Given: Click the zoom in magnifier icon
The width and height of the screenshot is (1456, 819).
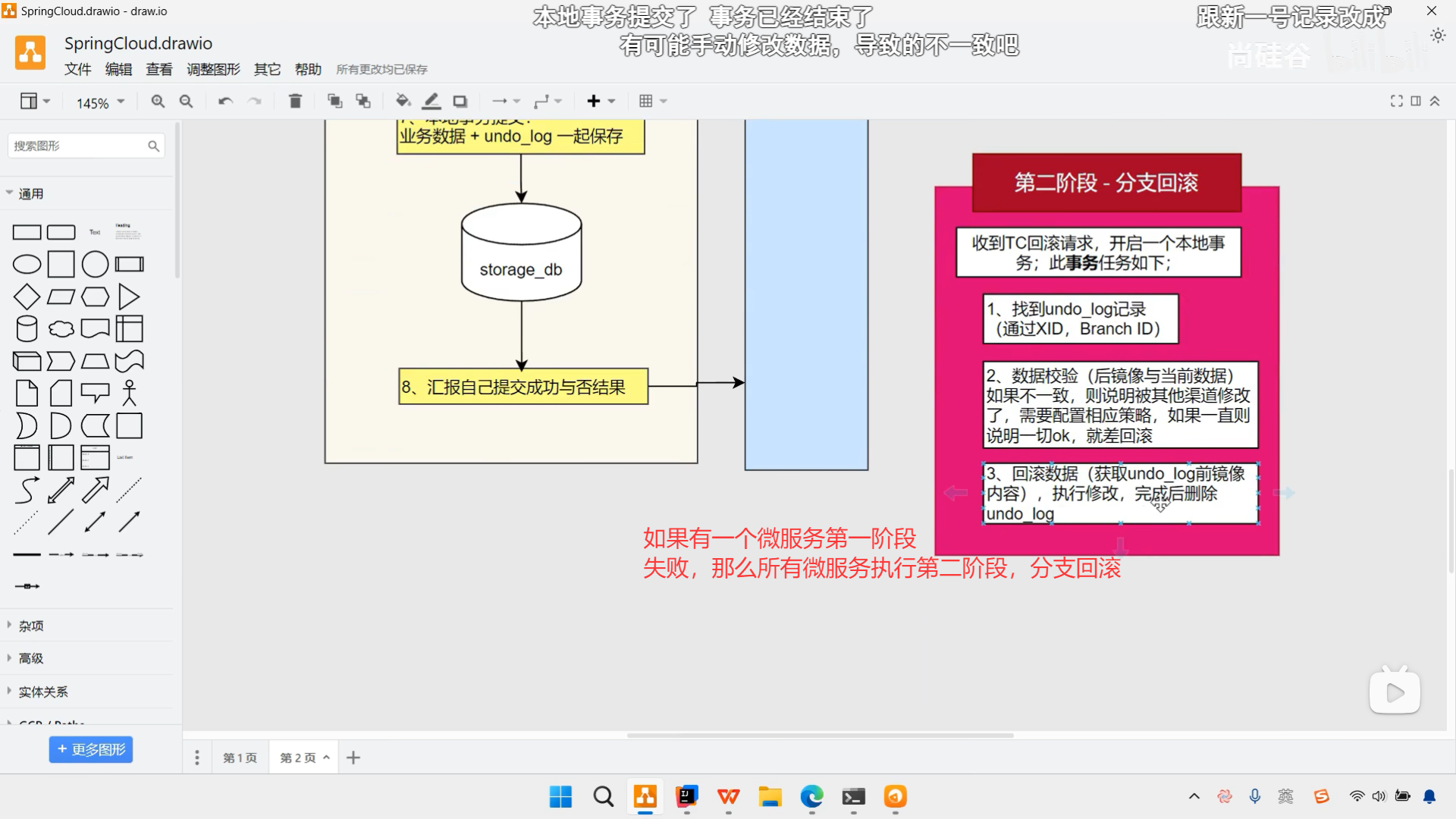Looking at the screenshot, I should pyautogui.click(x=158, y=101).
